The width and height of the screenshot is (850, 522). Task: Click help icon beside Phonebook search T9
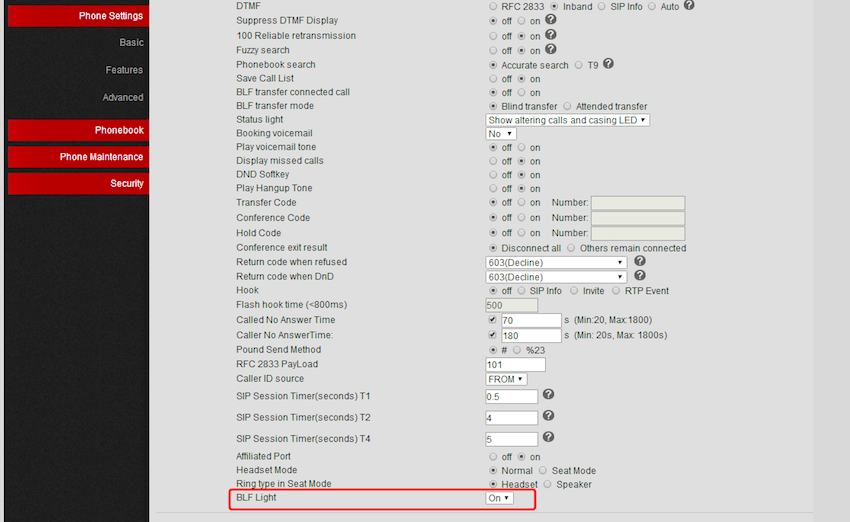(608, 64)
